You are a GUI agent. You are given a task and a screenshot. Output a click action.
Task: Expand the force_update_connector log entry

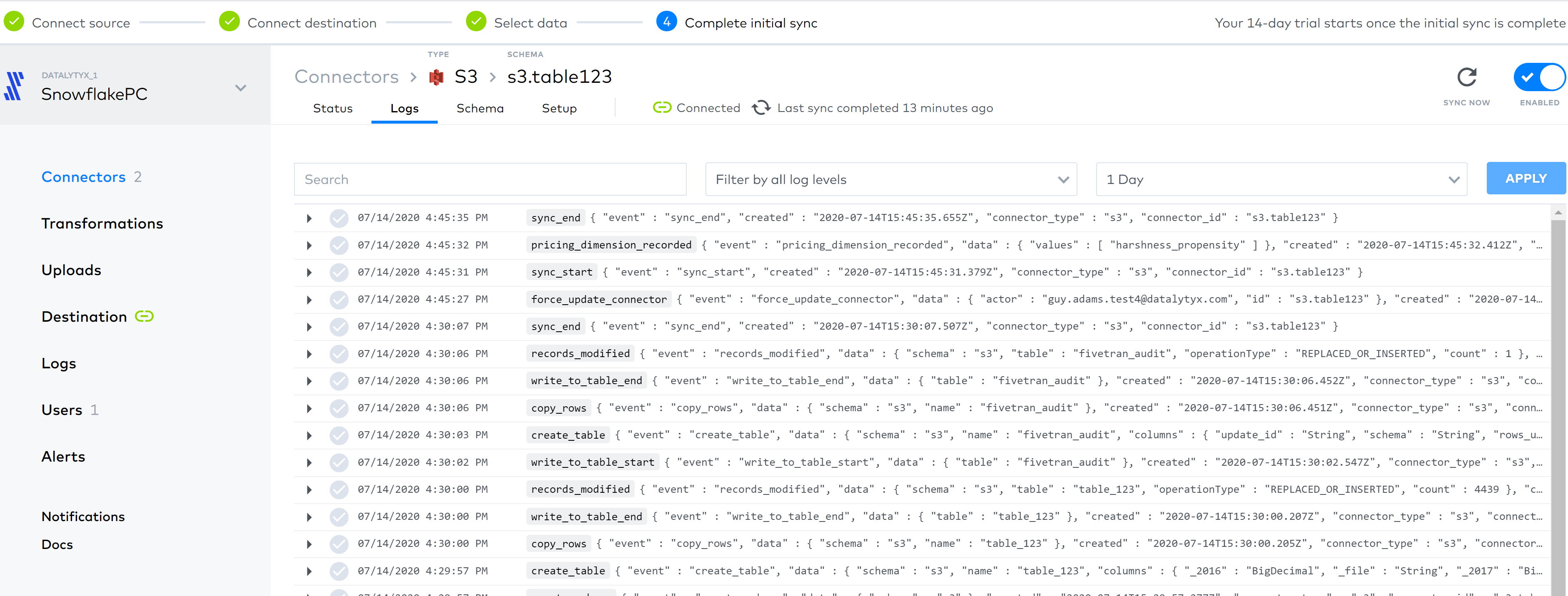309,299
